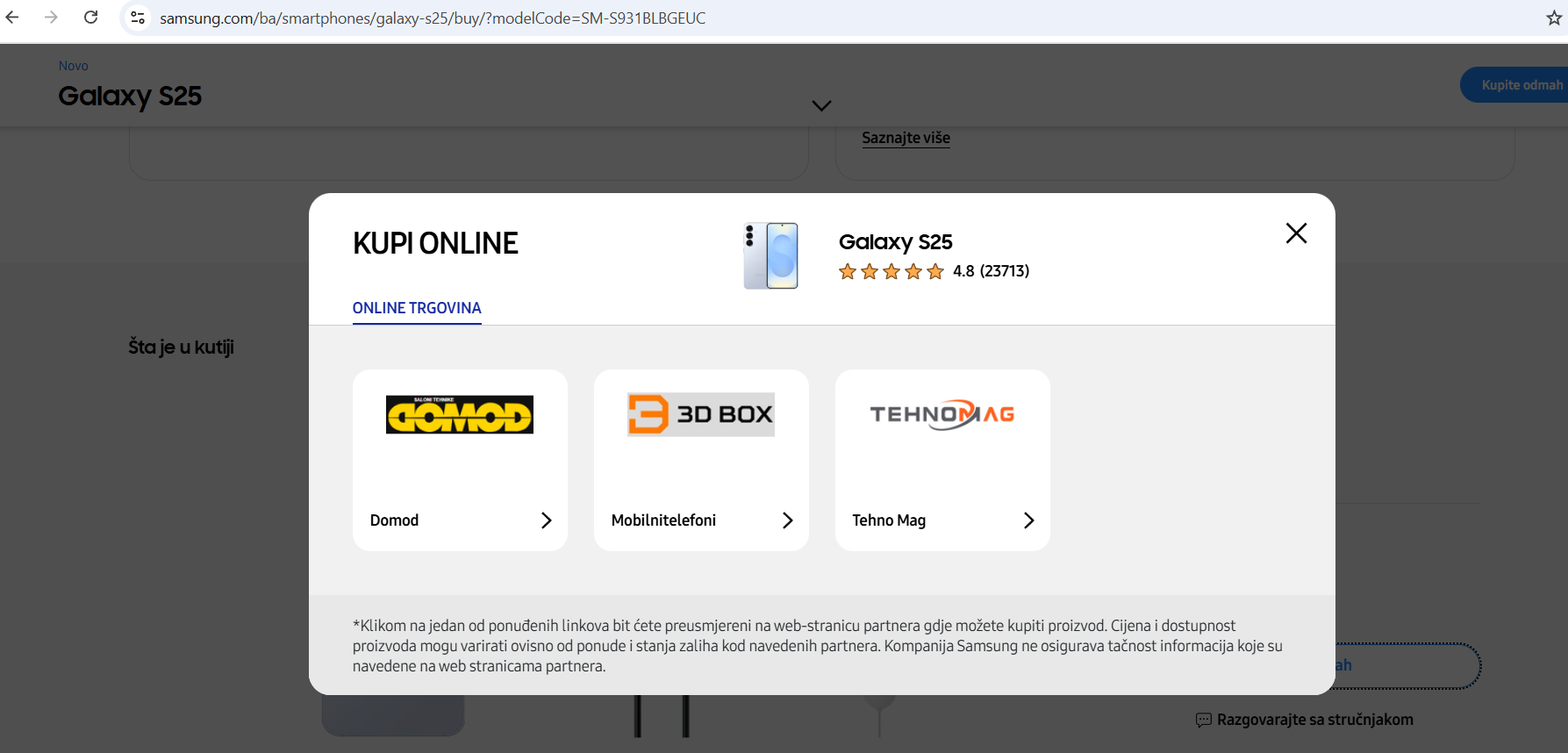Go back with the browser back arrow
Viewport: 1568px width, 753px height.
[12, 18]
